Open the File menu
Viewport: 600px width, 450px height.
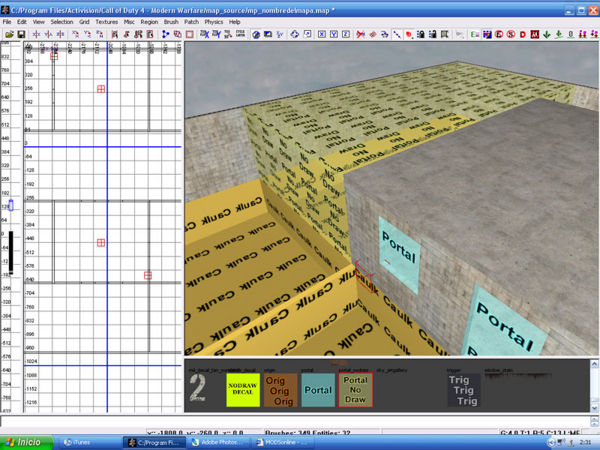pos(7,22)
